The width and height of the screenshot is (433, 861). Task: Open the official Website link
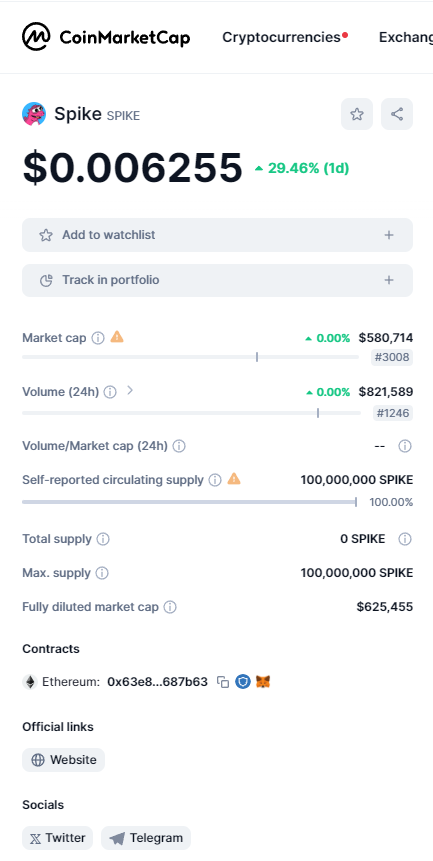(64, 760)
